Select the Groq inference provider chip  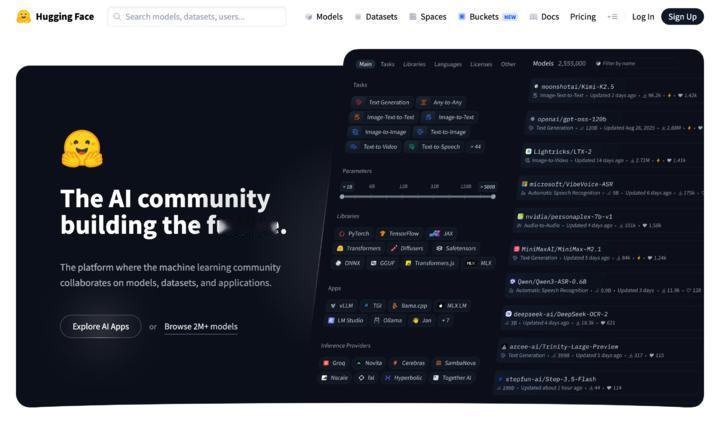click(334, 363)
